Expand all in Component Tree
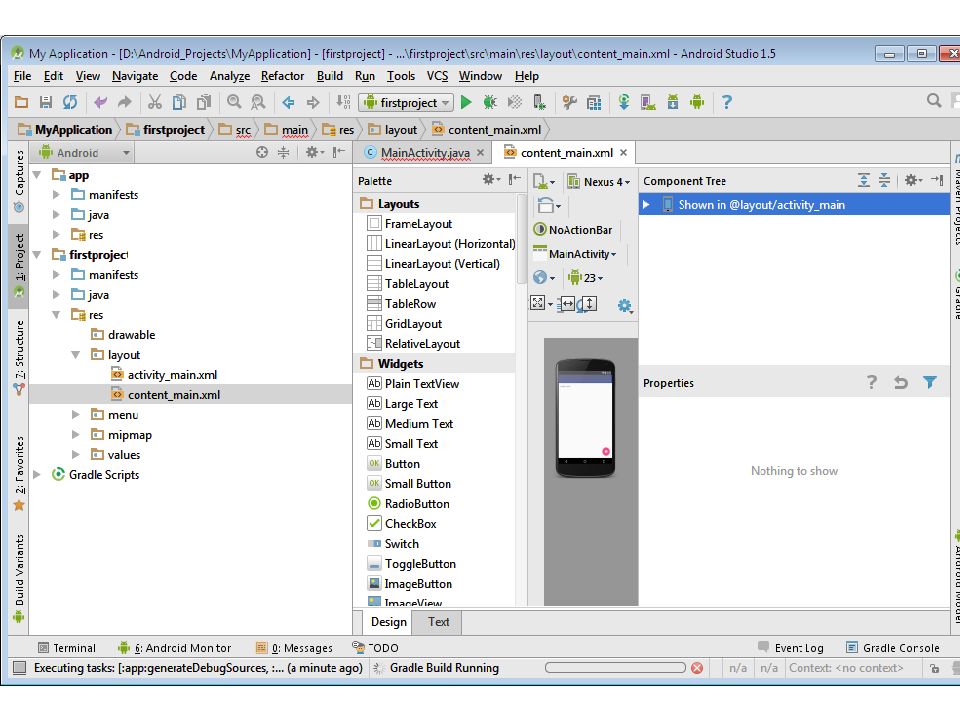The image size is (960, 720). click(863, 180)
